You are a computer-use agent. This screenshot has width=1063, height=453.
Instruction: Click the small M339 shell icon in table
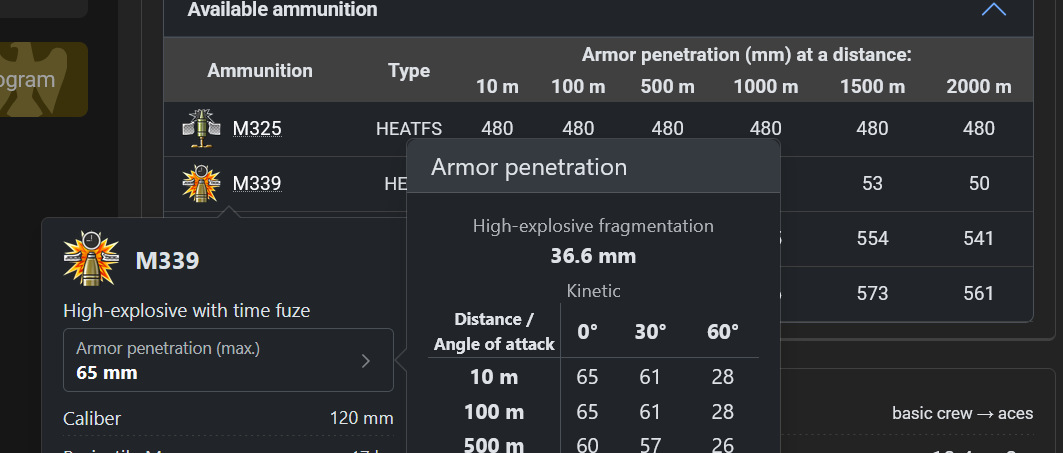[200, 183]
